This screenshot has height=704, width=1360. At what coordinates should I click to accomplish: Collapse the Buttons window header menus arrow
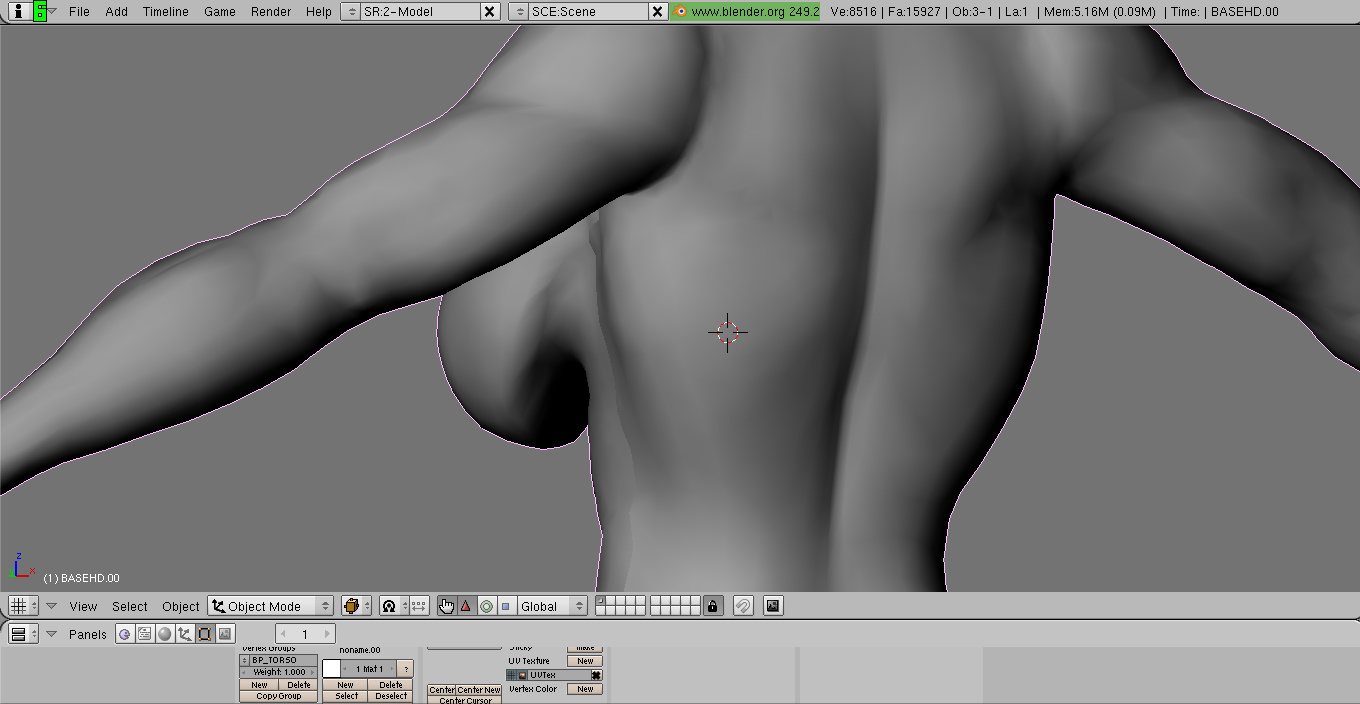pyautogui.click(x=51, y=634)
